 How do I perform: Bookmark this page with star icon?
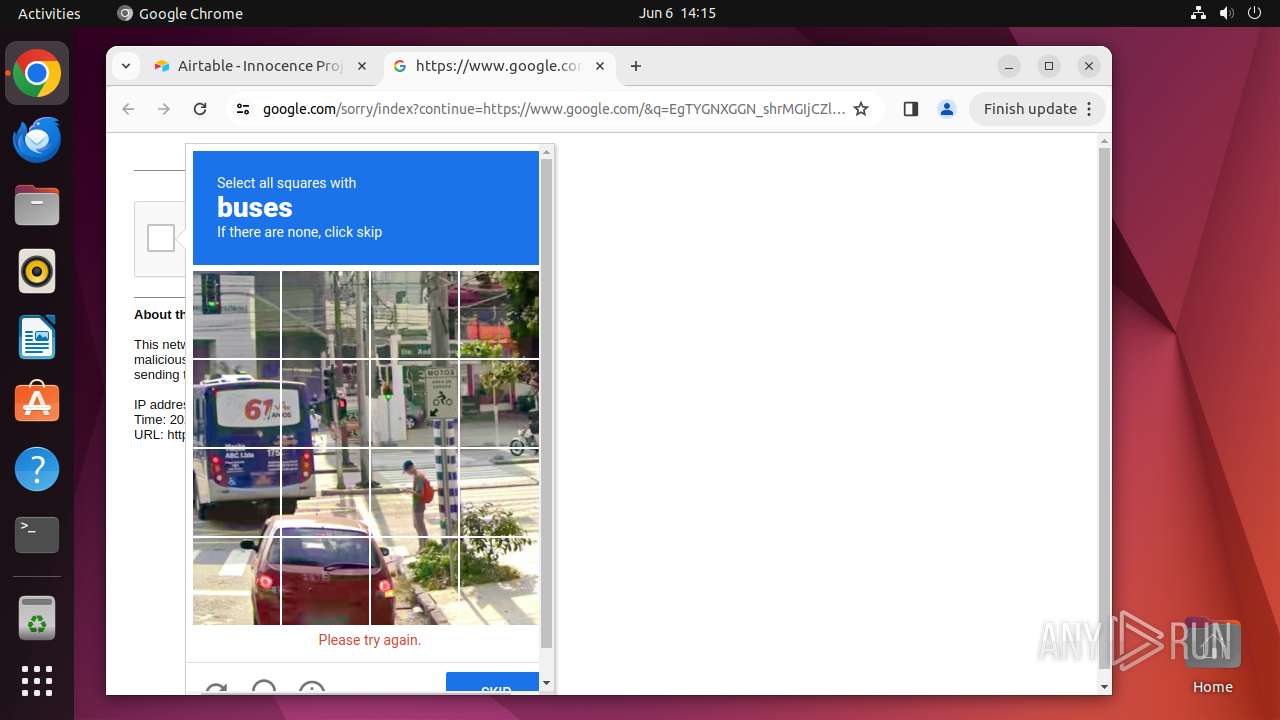tap(861, 109)
